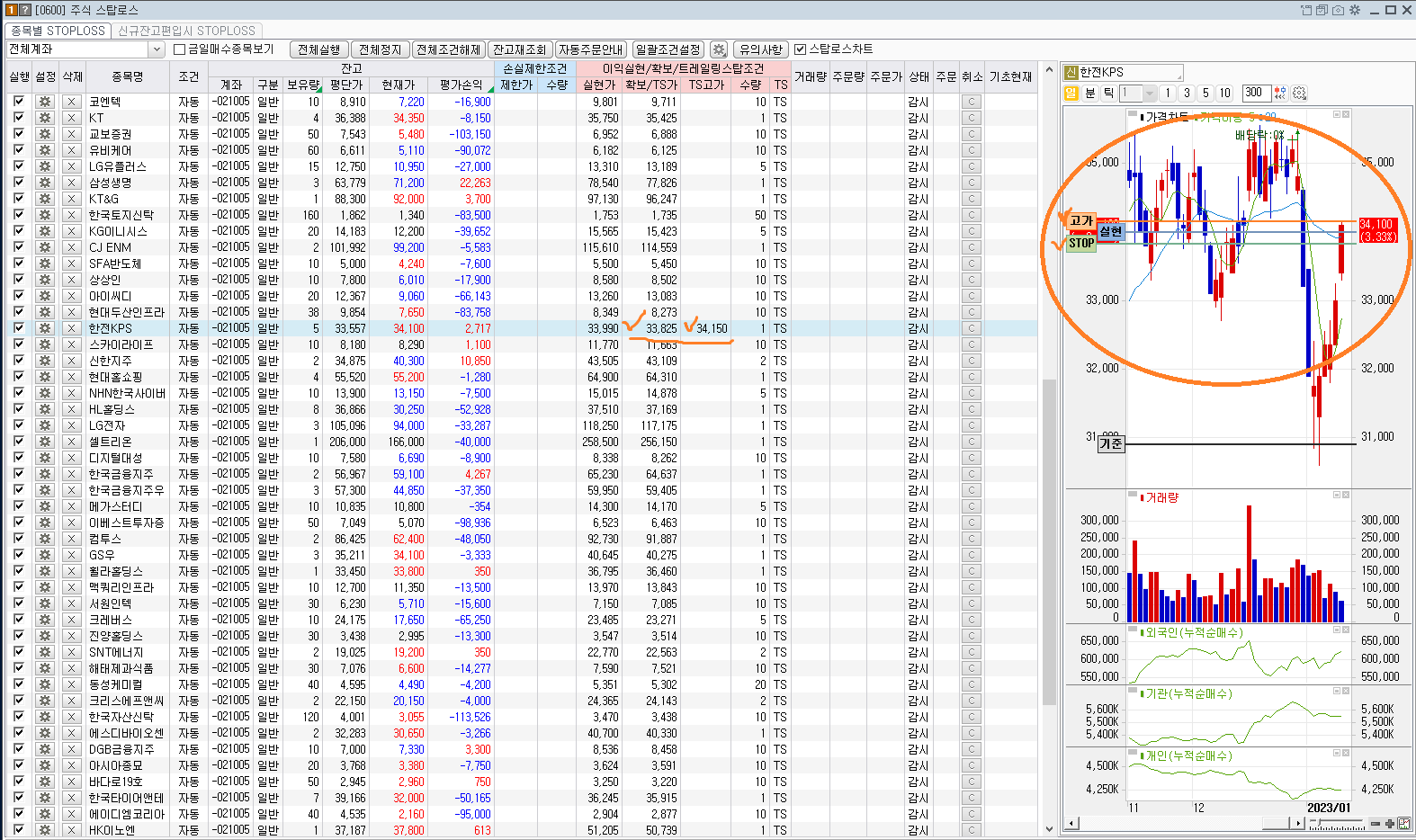Image resolution: width=1416 pixels, height=840 pixels.
Task: Close the 가격차트 pane with X
Action: [1346, 114]
